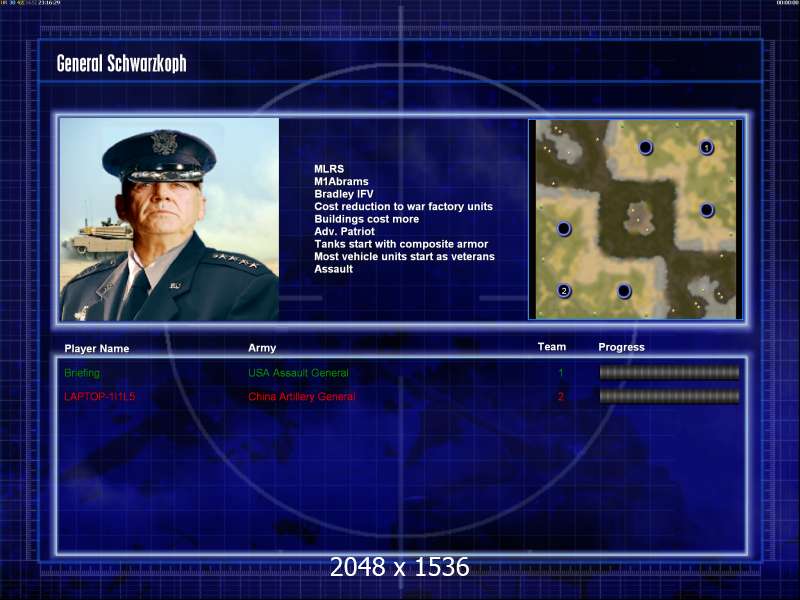
Task: Click the 'Assault' line in ability list
Action: [x=333, y=269]
